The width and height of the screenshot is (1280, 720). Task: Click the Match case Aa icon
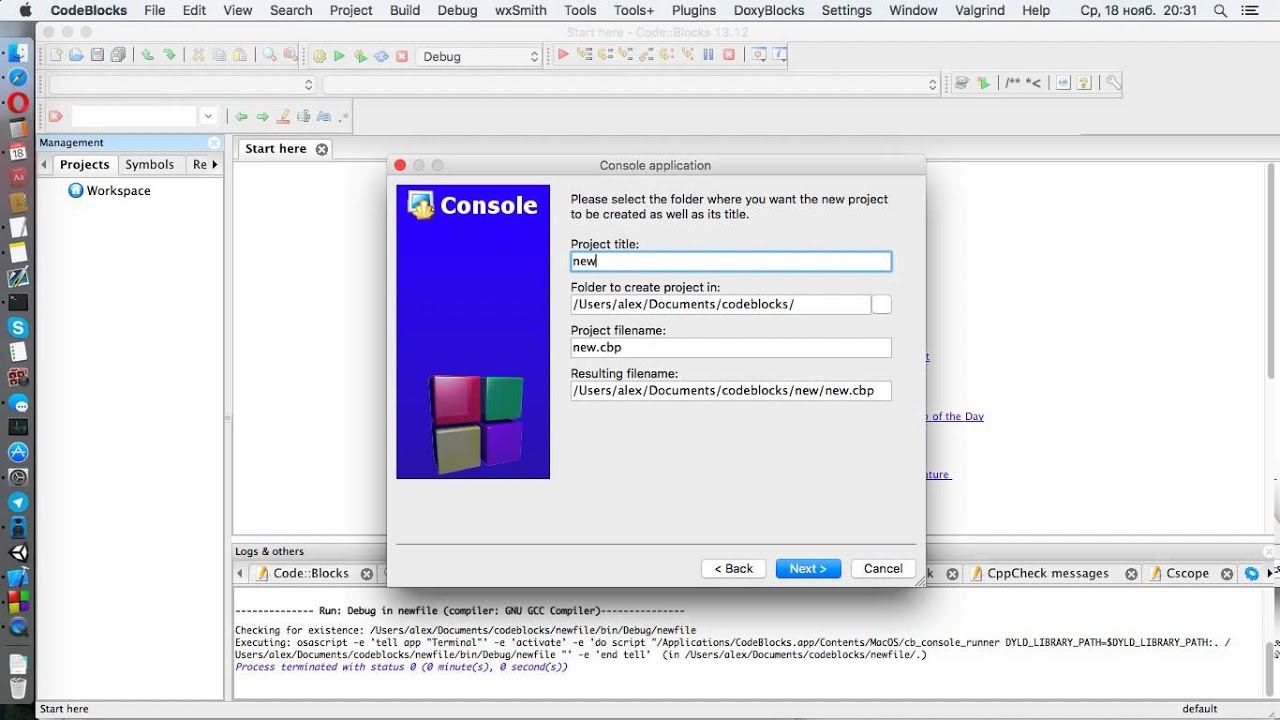[324, 117]
